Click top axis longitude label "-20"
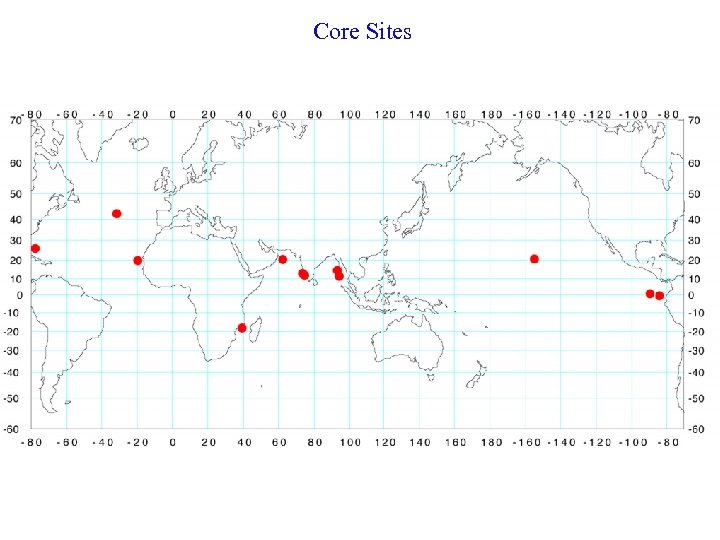This screenshot has height=540, width=720. (x=138, y=114)
